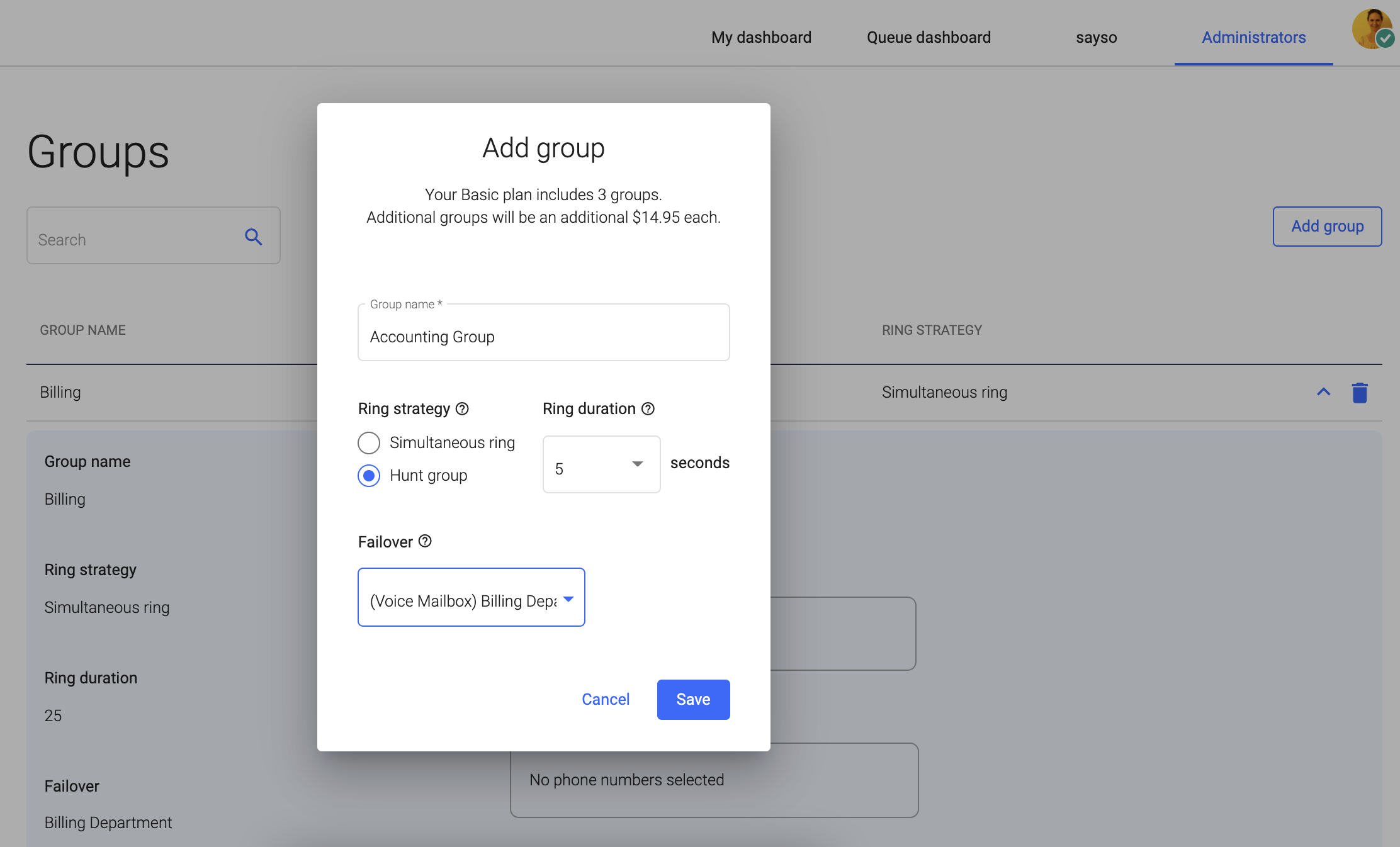Viewport: 1400px width, 847px height.
Task: Click the Search groups field
Action: [126, 239]
